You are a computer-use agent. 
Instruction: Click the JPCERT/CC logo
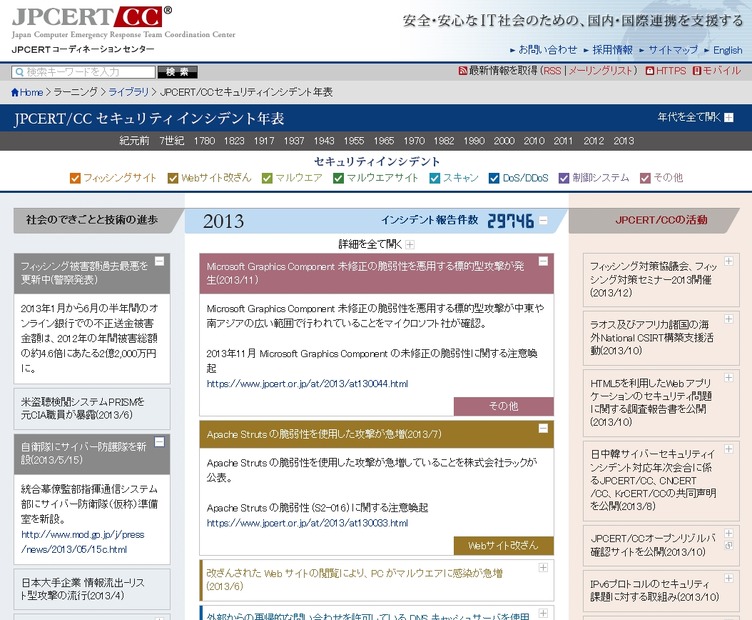(92, 17)
